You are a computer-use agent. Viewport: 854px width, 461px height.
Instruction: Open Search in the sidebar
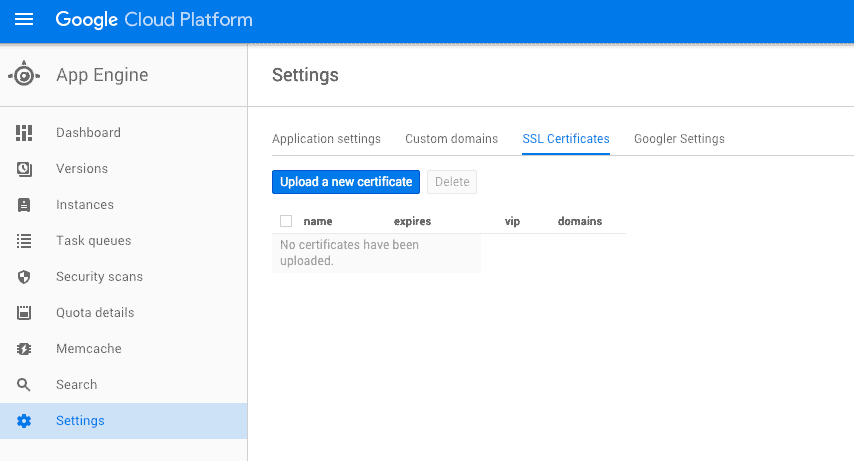[x=124, y=384]
